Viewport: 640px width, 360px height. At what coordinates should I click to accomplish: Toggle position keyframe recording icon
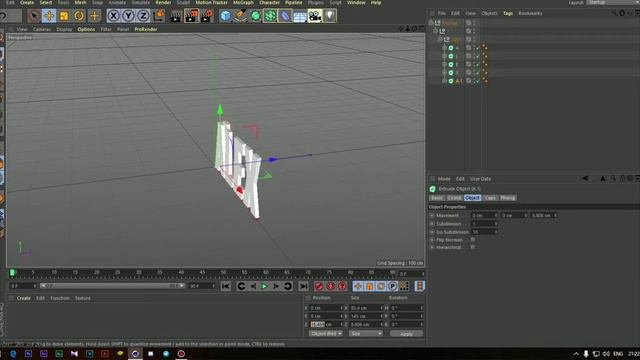[x=358, y=287]
